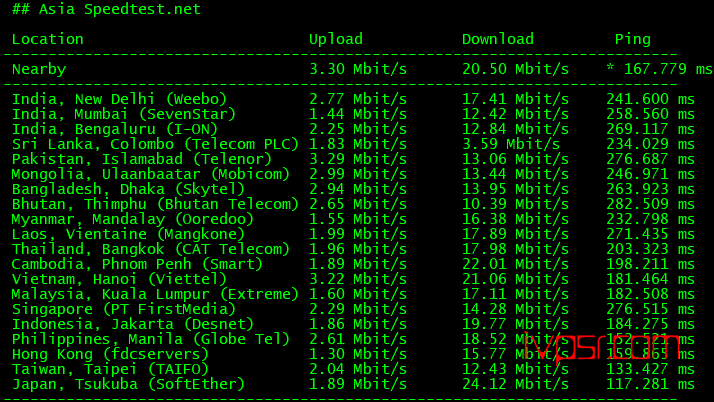
Task: Click the Upload column header
Action: tap(336, 39)
